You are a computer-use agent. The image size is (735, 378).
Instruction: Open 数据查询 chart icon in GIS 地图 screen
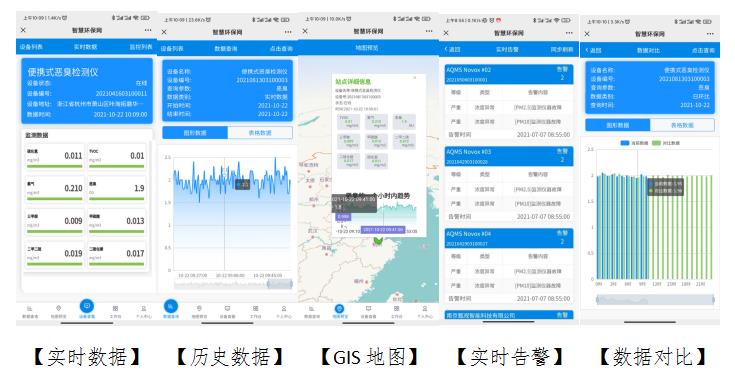[x=311, y=309]
